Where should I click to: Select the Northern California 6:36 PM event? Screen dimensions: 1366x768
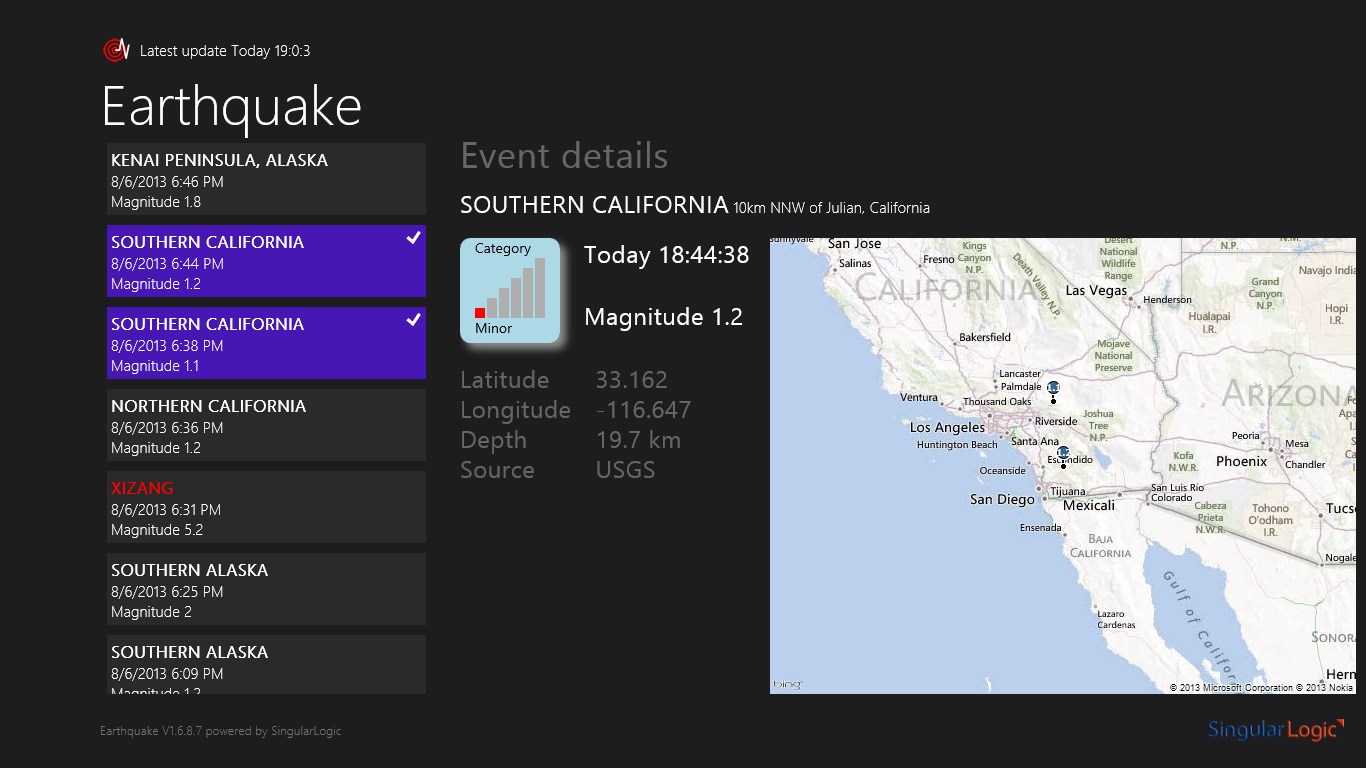click(266, 425)
